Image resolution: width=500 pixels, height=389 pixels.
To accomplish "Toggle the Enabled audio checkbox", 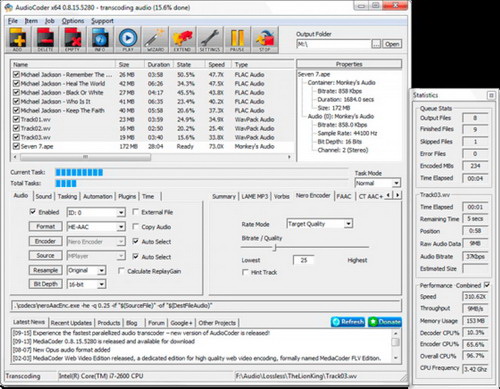I will tap(33, 212).
